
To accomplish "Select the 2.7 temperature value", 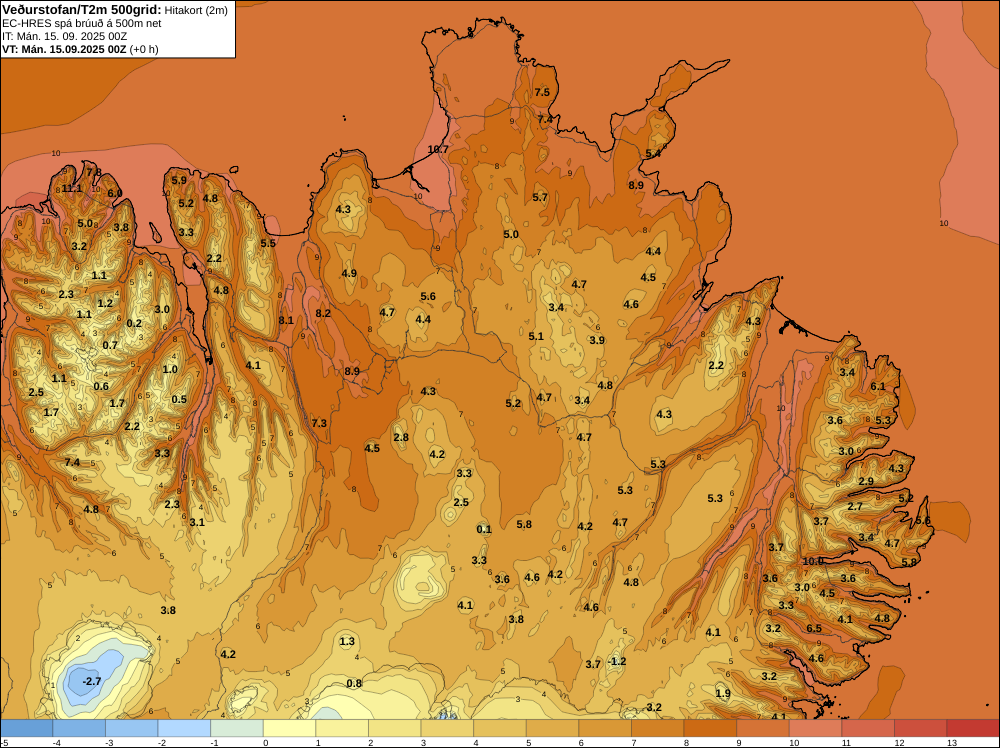I will coord(855,506).
